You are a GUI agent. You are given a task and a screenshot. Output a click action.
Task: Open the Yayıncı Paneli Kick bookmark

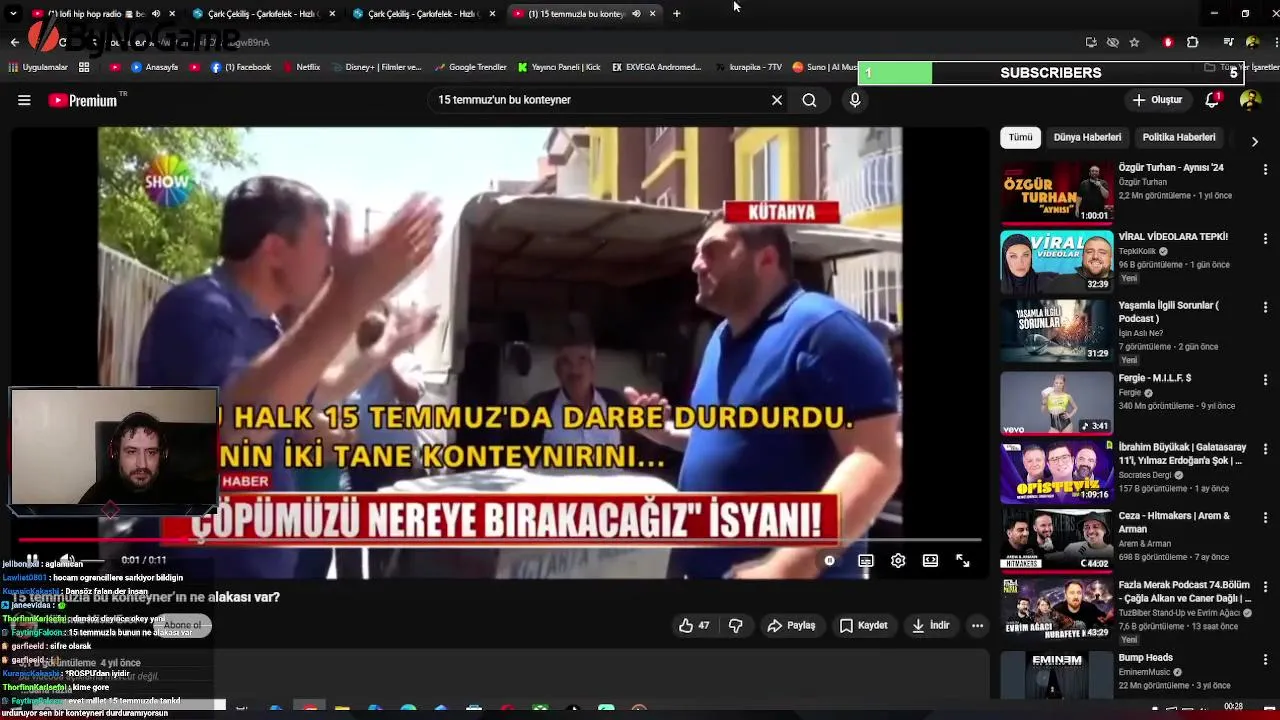[559, 67]
